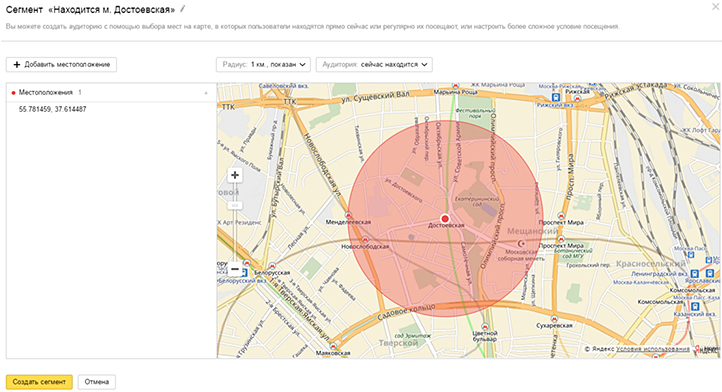Click the map zoom slider handle

coord(235,205)
